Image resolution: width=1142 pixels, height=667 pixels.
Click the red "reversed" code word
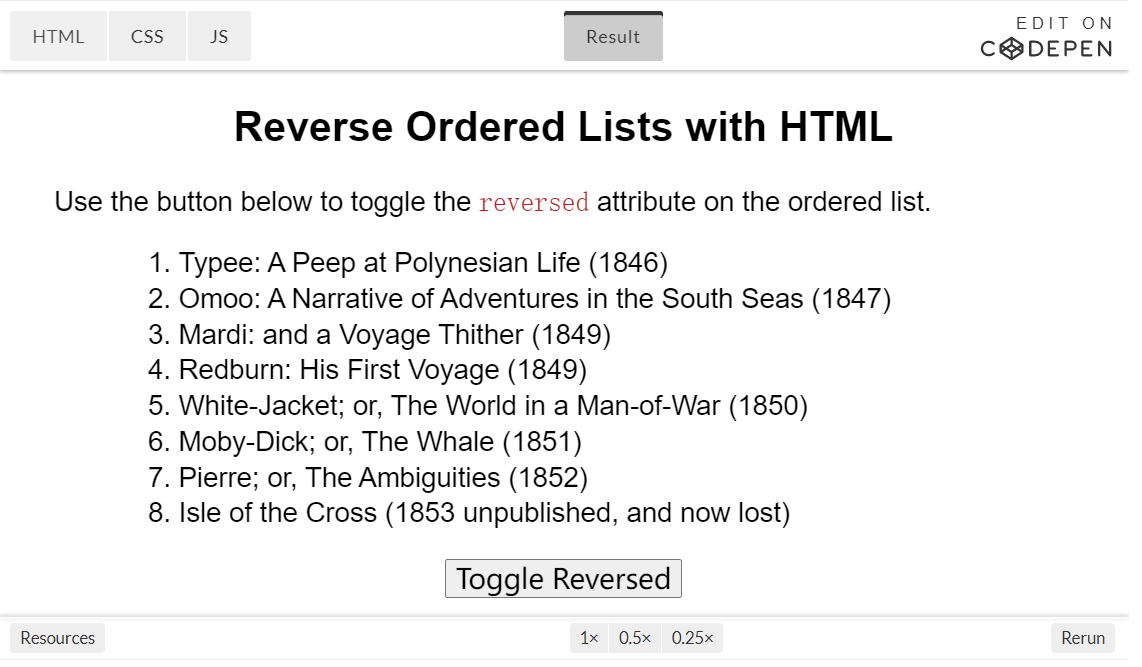[534, 202]
